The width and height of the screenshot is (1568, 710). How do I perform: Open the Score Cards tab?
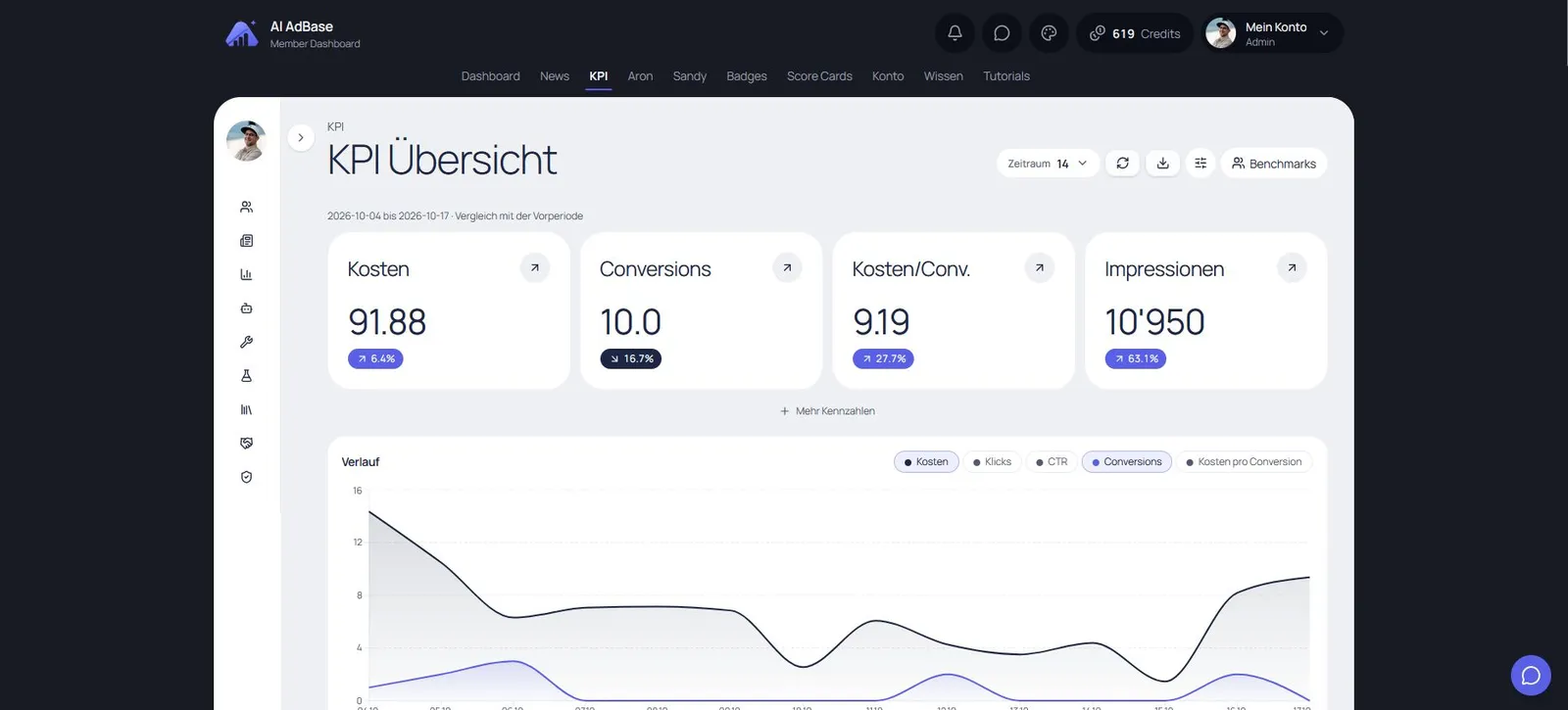point(819,76)
